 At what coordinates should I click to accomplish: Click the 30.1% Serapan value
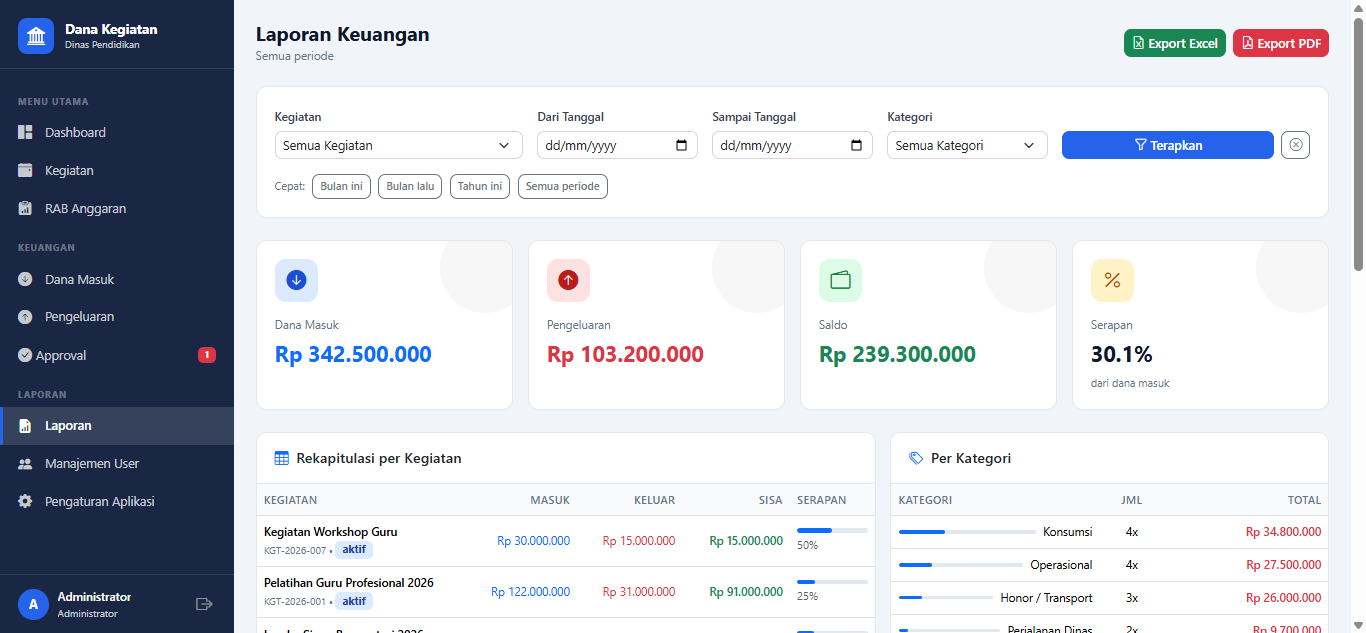pos(1122,354)
